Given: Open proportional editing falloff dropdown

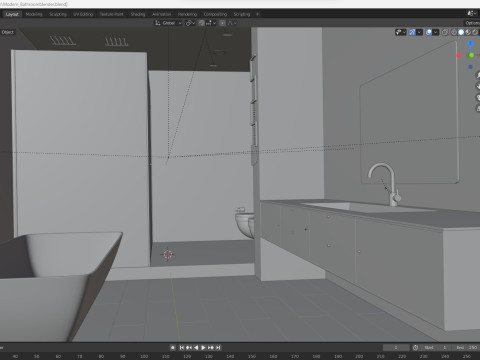Looking at the screenshot, I should (232, 23).
